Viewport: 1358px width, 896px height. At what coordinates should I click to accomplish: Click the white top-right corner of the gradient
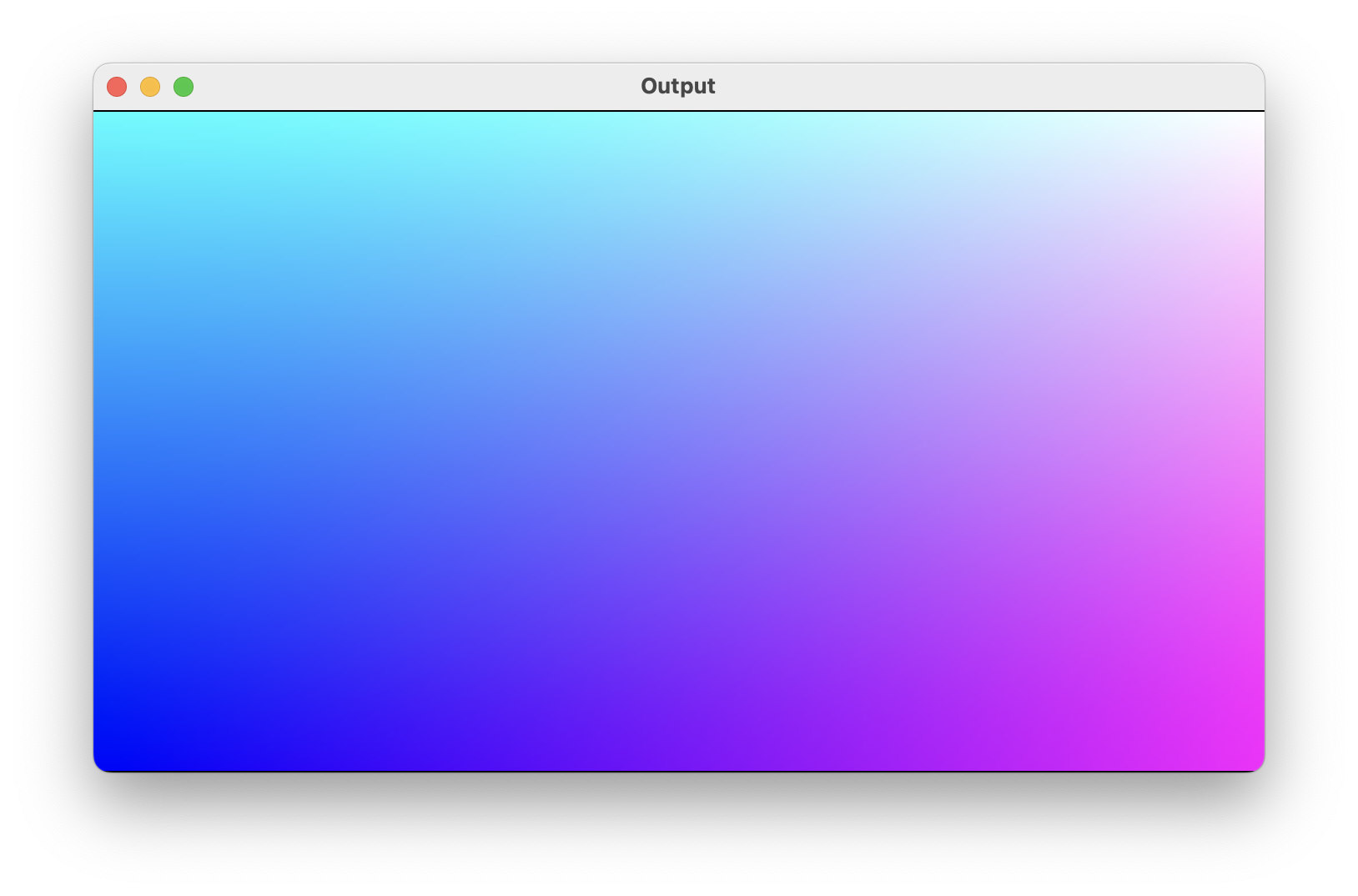(1255, 120)
